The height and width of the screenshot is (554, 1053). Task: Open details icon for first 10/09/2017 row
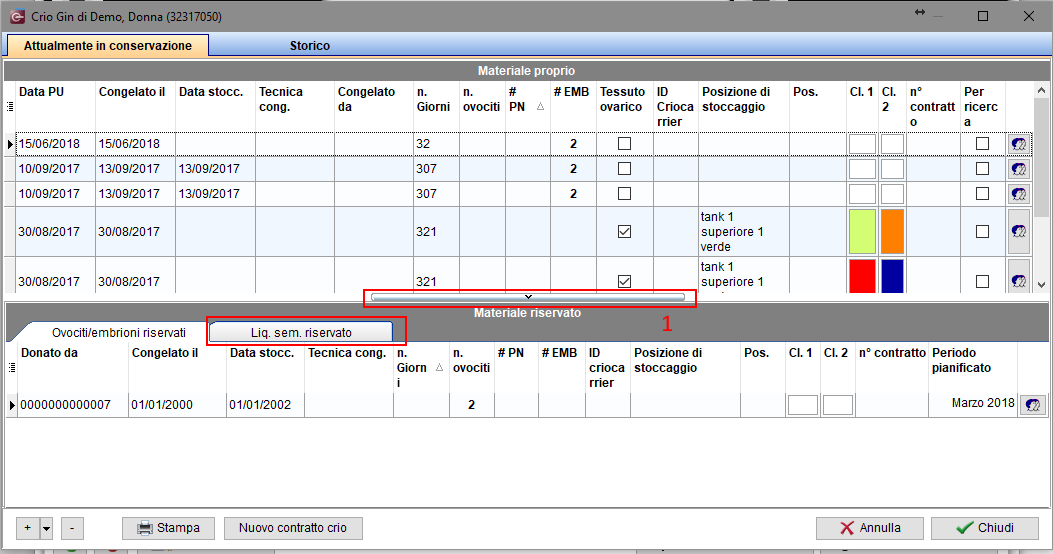coord(1018,169)
